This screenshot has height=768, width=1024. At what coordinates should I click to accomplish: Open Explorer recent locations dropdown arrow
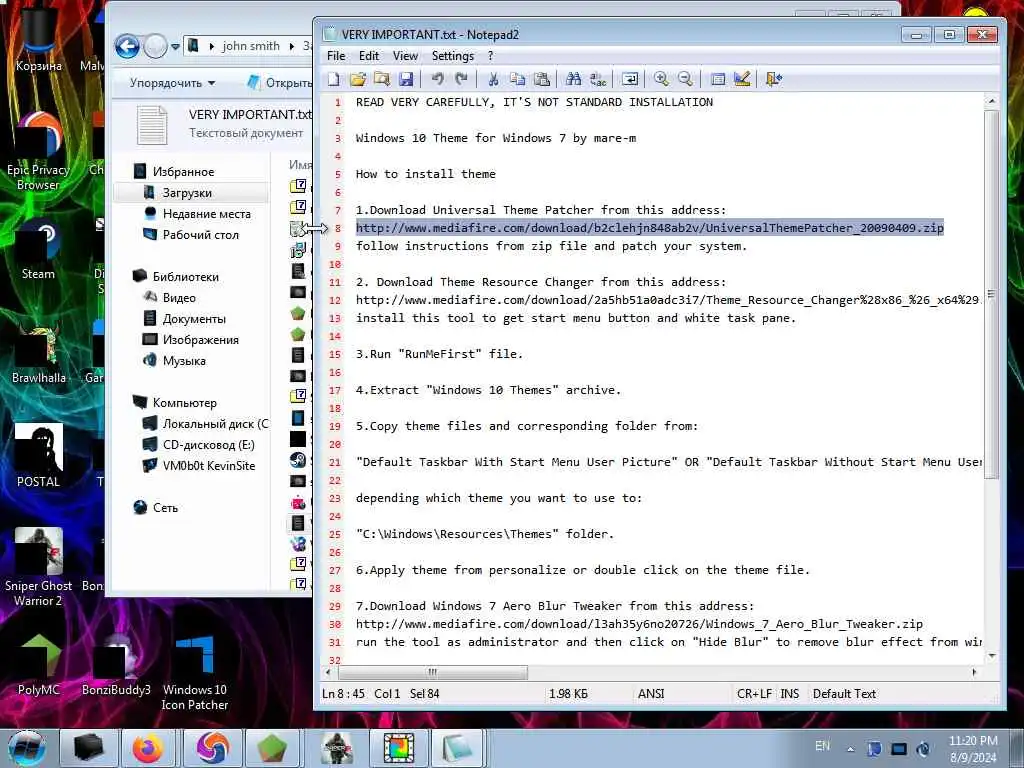(x=175, y=46)
